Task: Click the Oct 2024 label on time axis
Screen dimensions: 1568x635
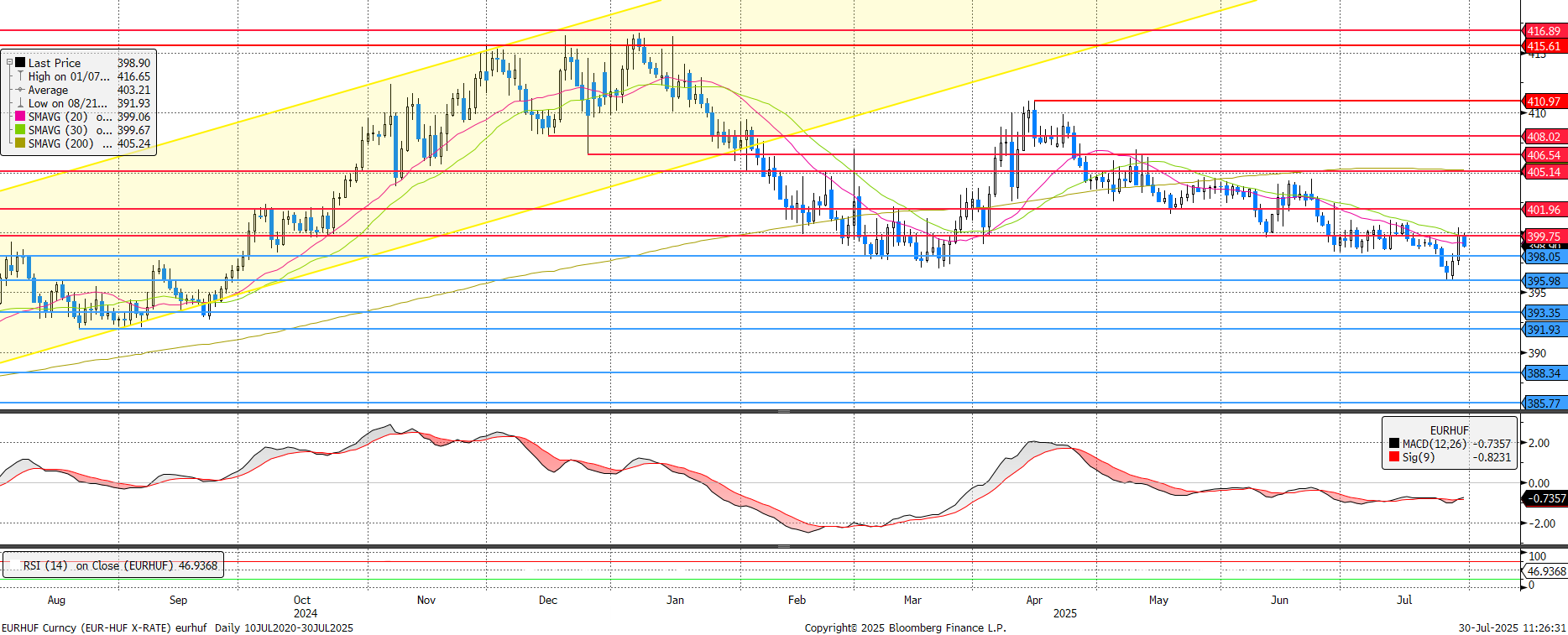Action: (x=305, y=606)
